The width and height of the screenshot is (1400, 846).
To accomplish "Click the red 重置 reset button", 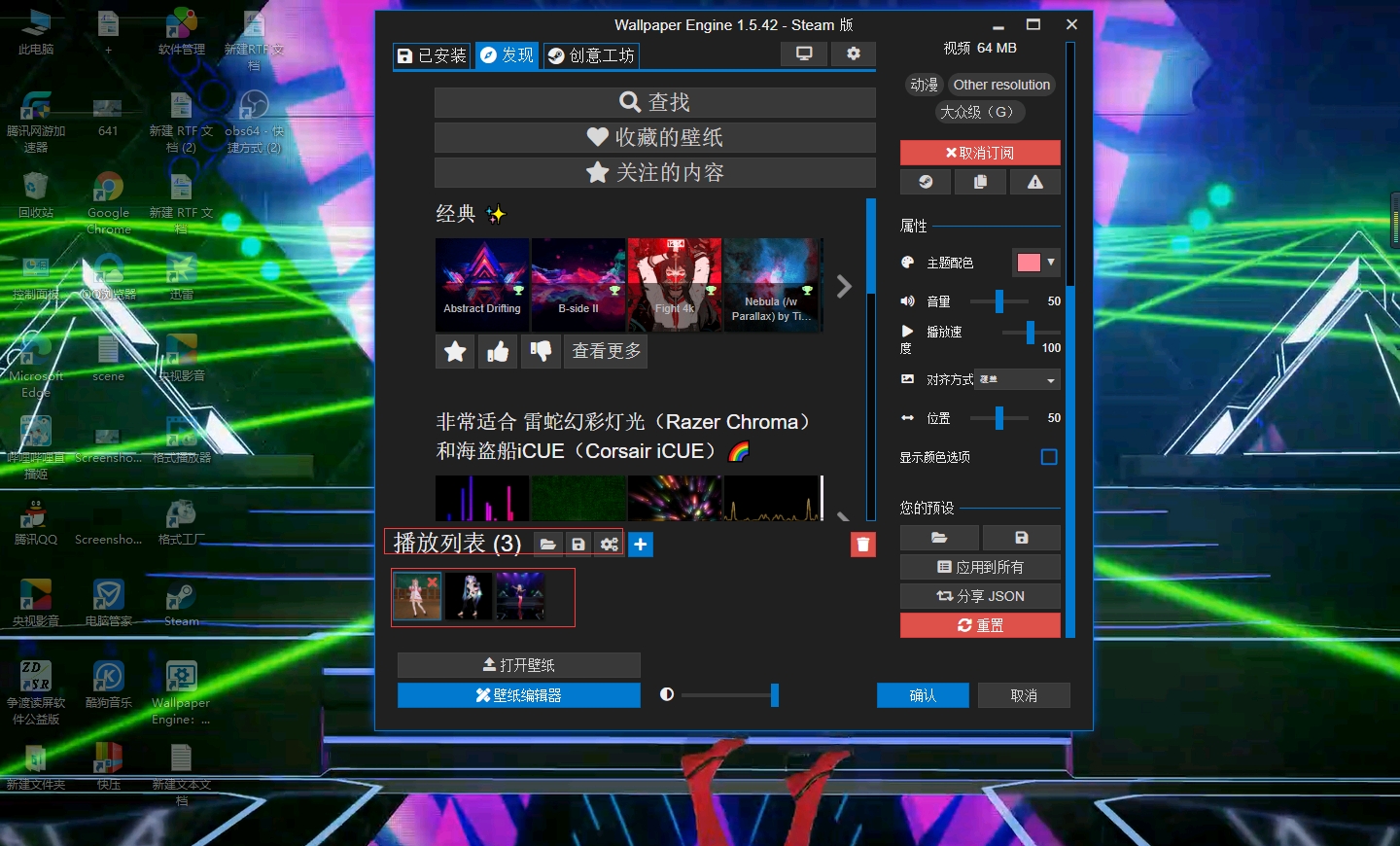I will [980, 625].
